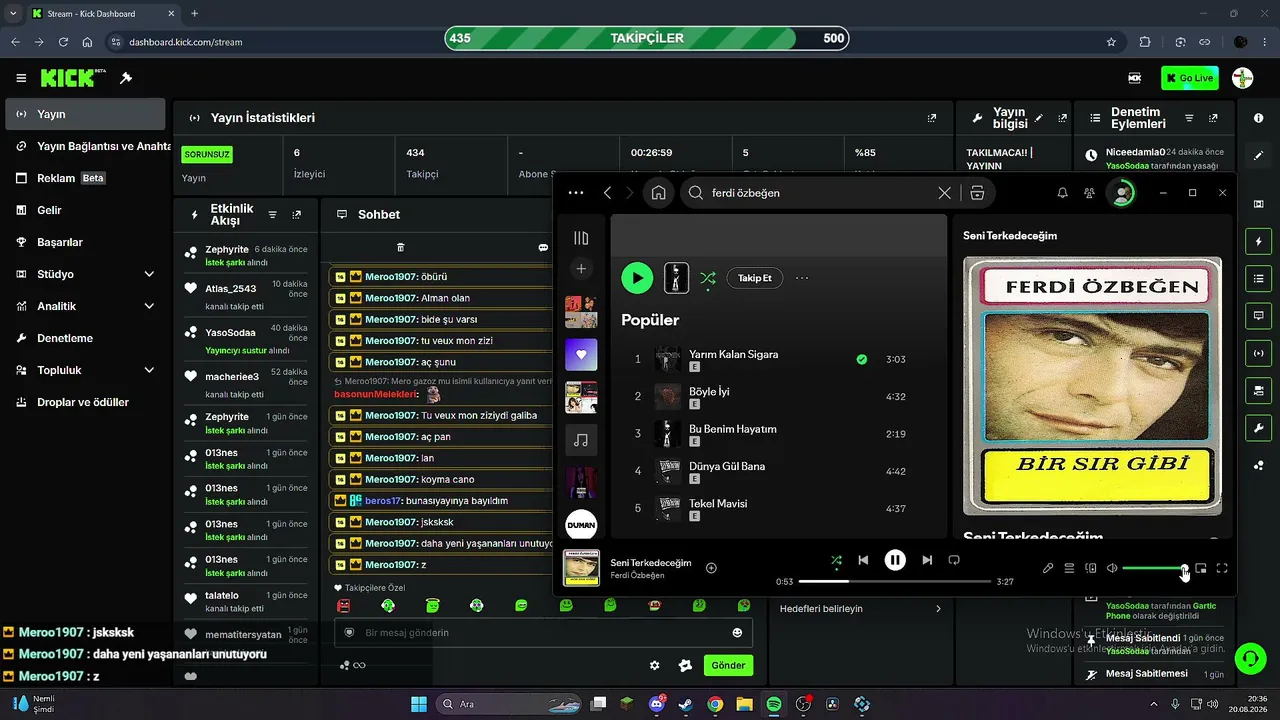Image resolution: width=1280 pixels, height=720 pixels.
Task: Open Discord from the Windows taskbar
Action: click(656, 704)
